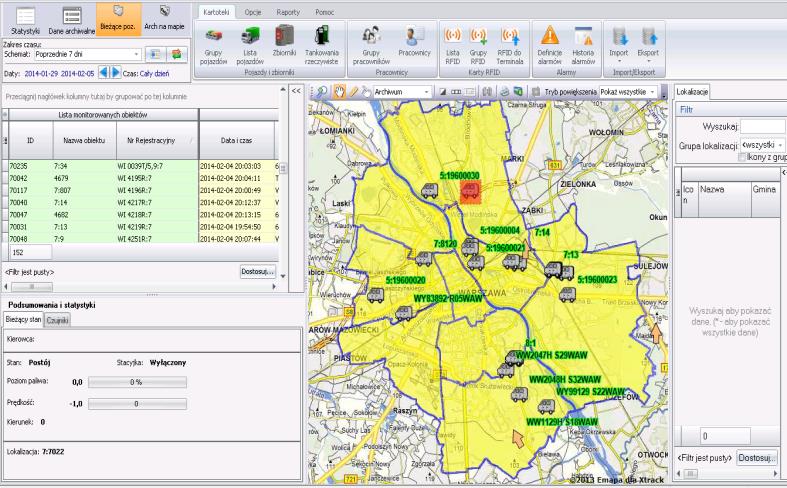The width and height of the screenshot is (787, 488).
Task: Open Grupy pracowników
Action: point(371,46)
